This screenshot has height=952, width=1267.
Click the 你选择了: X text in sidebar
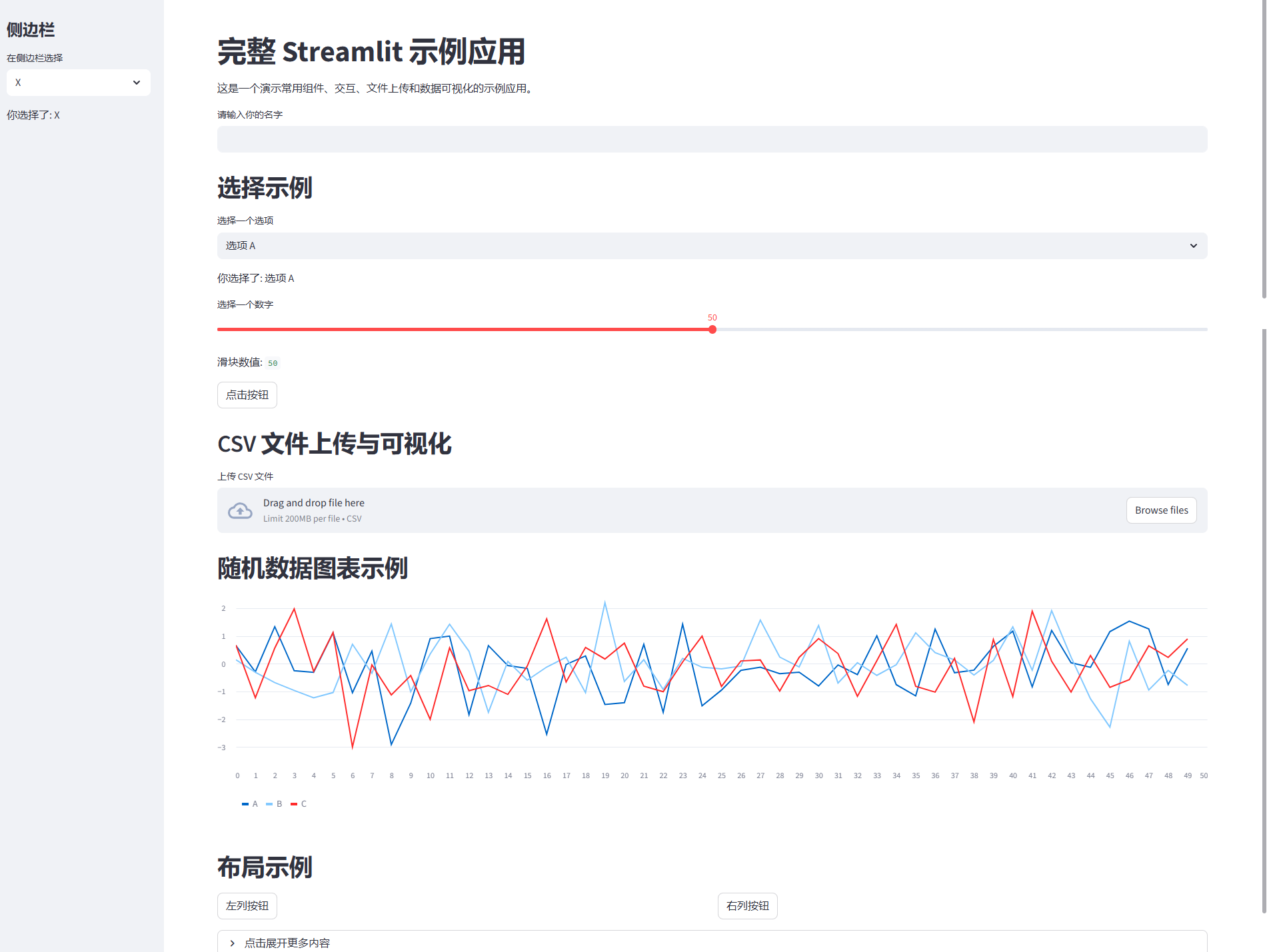[x=33, y=115]
